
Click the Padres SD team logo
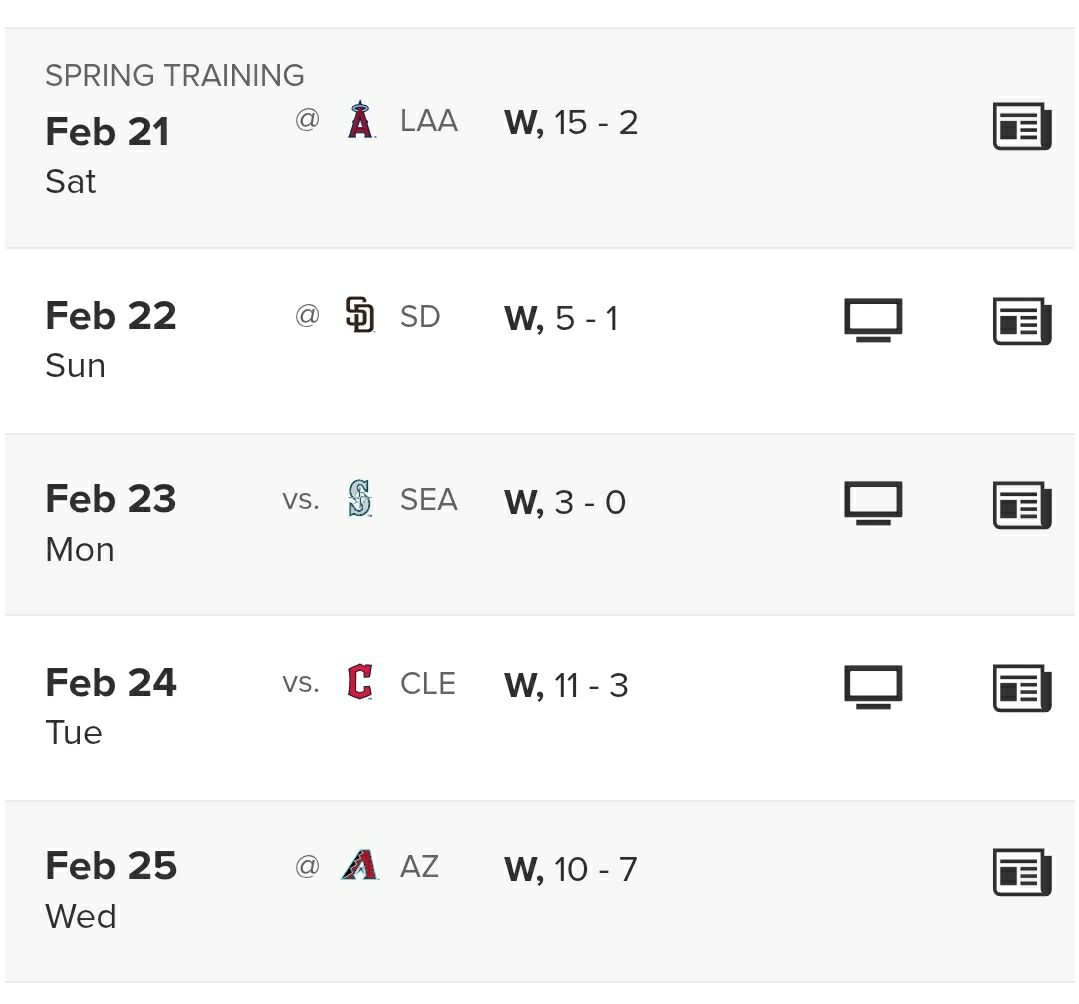pos(359,316)
